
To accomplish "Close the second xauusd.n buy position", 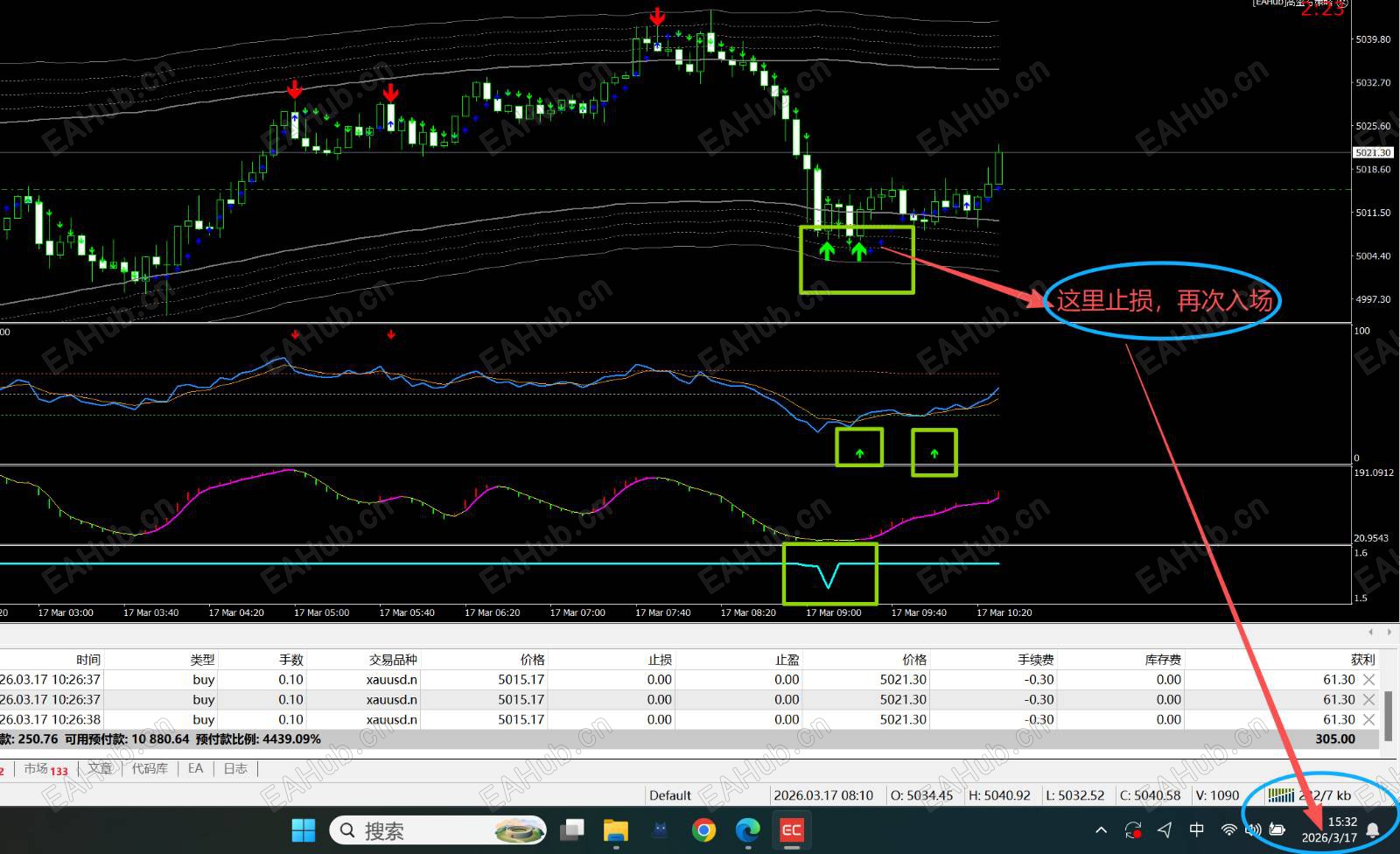I will tap(1369, 699).
